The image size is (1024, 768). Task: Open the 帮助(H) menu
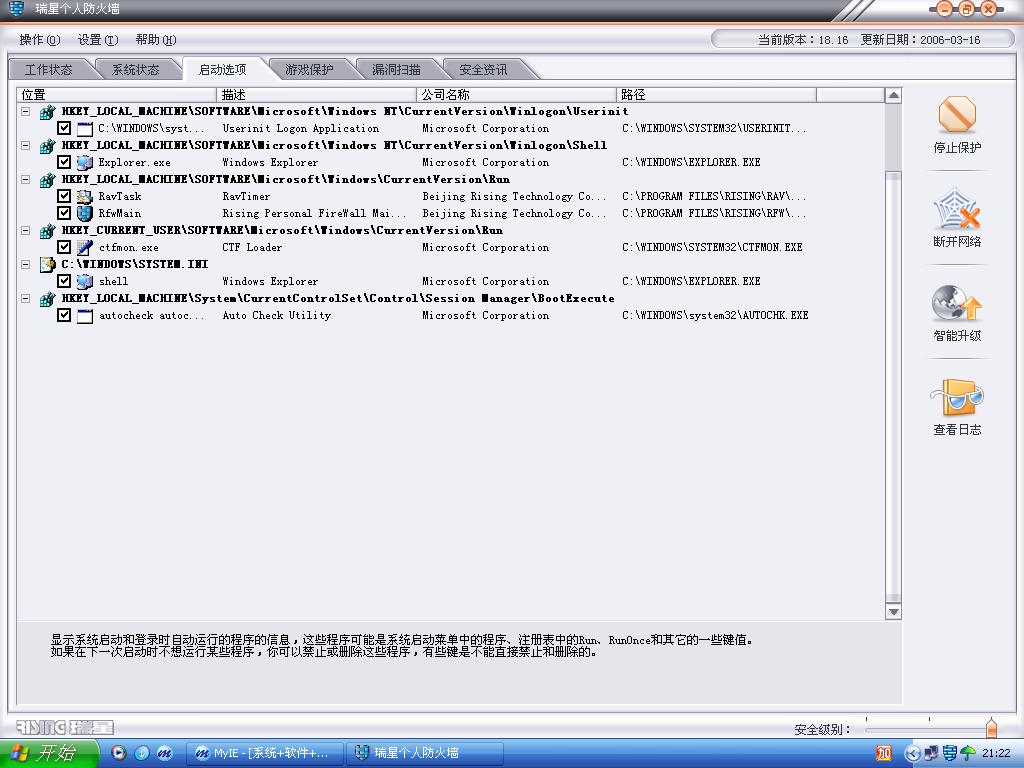pyautogui.click(x=156, y=40)
